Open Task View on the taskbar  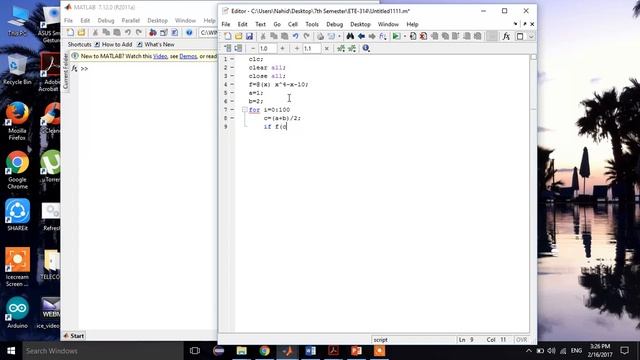(195, 351)
